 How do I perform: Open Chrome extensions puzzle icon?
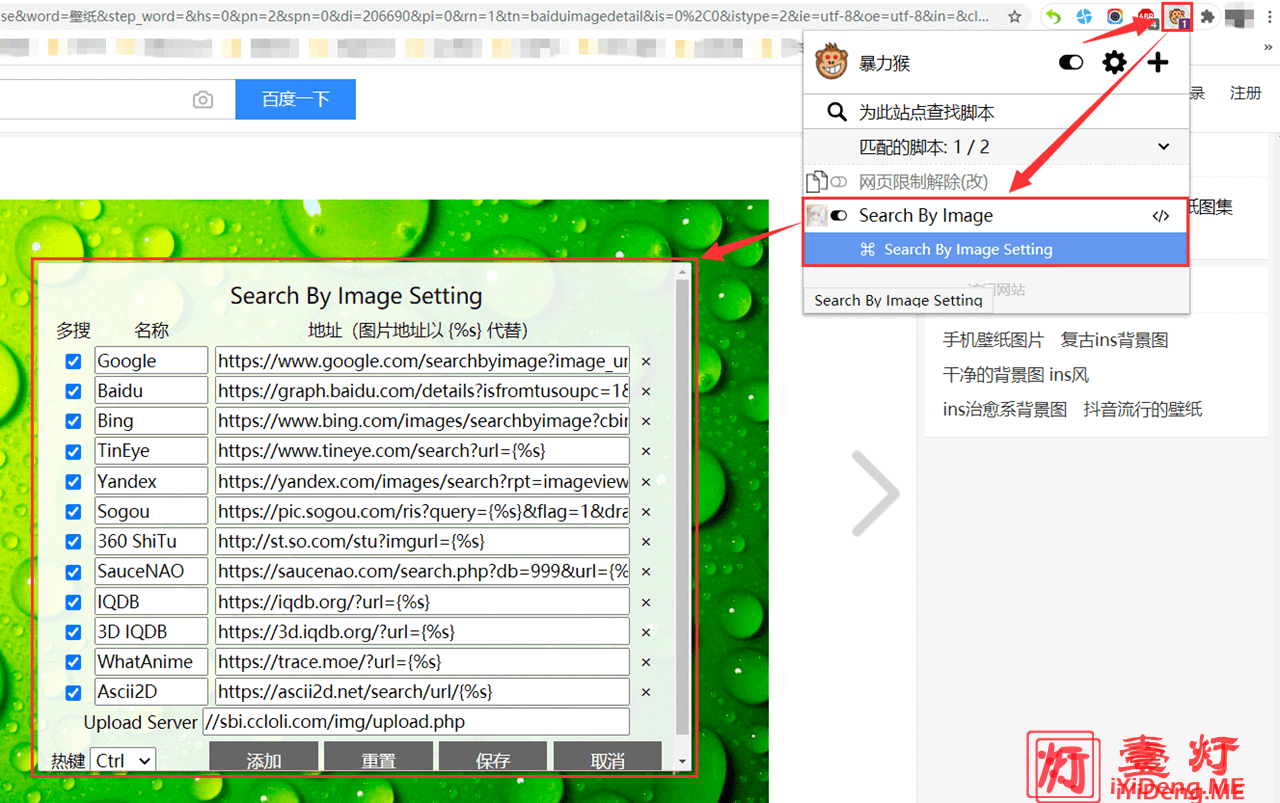pyautogui.click(x=1208, y=17)
